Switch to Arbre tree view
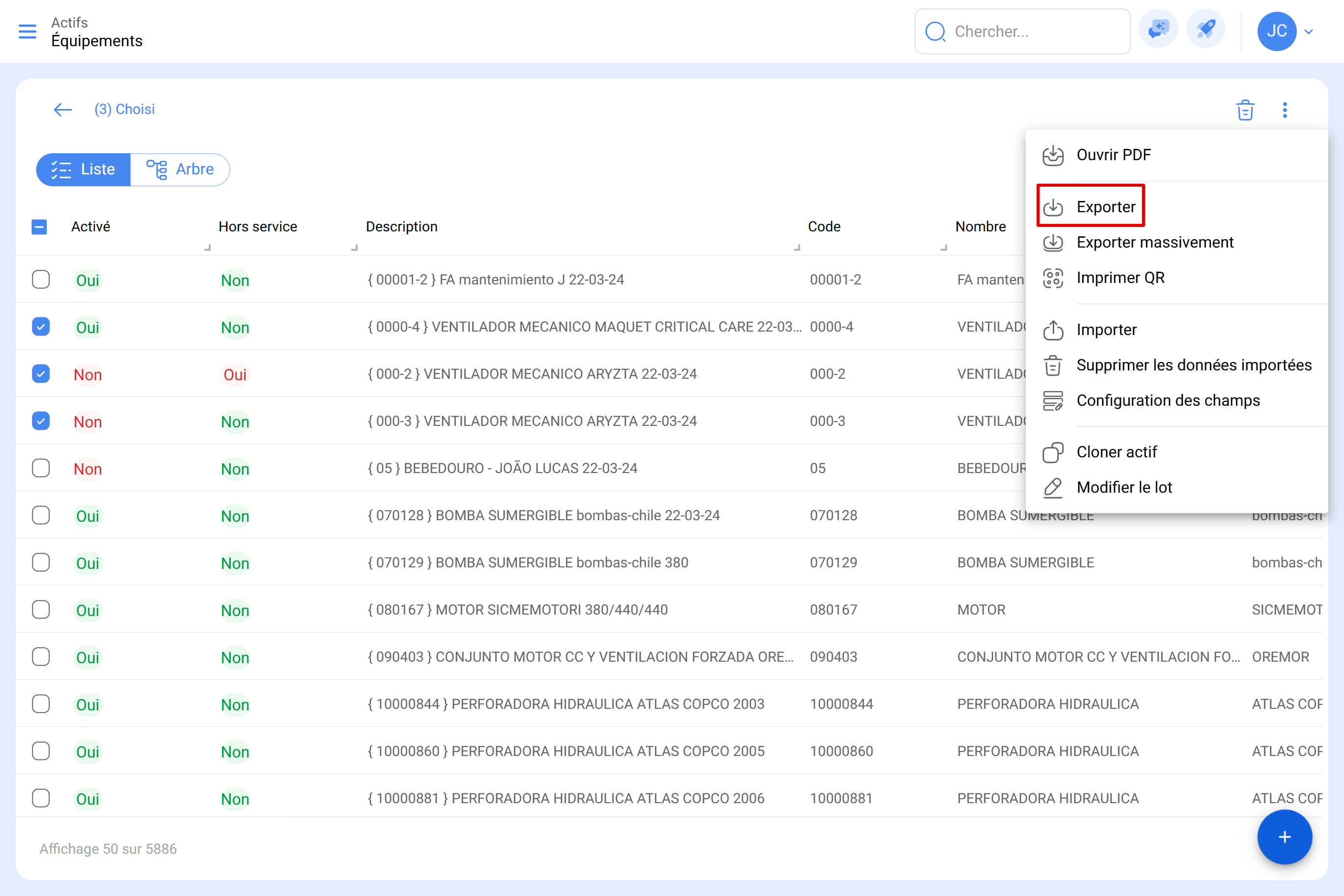 point(180,169)
